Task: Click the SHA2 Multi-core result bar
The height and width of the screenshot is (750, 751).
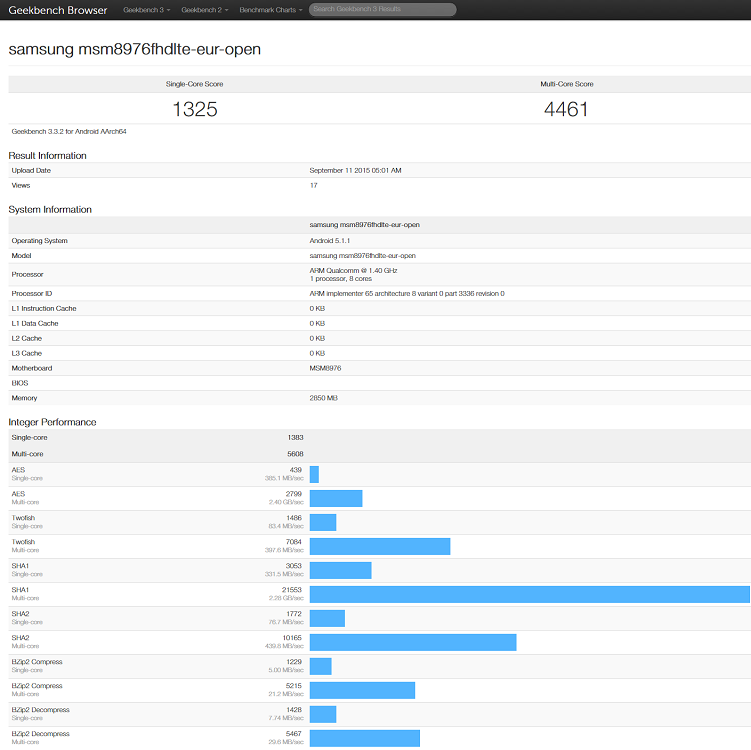Action: 412,642
